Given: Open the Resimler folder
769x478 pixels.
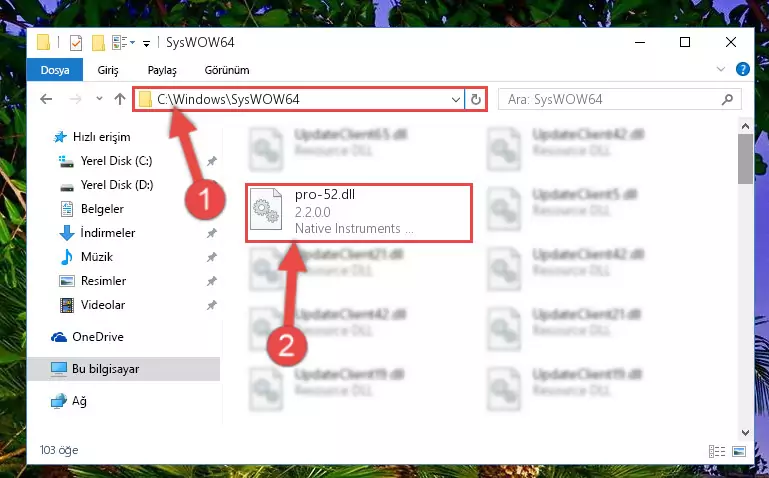Looking at the screenshot, I should (x=103, y=281).
